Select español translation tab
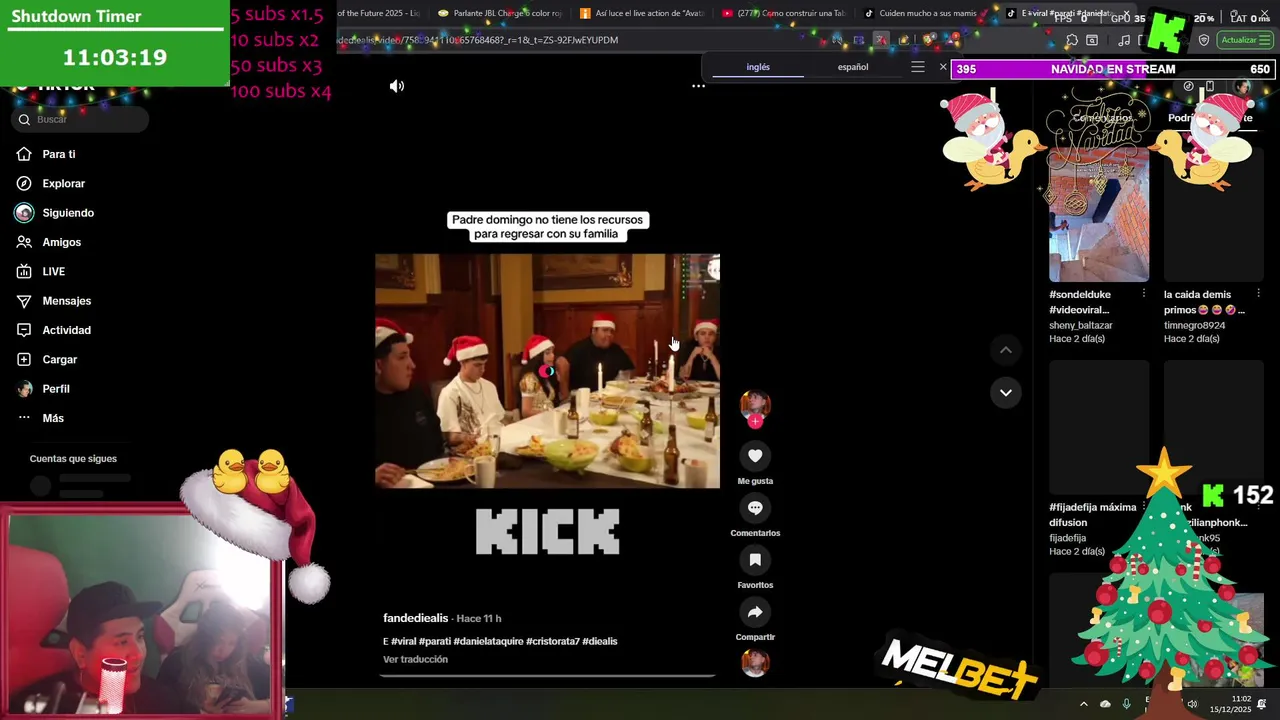This screenshot has height=720, width=1280. click(853, 67)
